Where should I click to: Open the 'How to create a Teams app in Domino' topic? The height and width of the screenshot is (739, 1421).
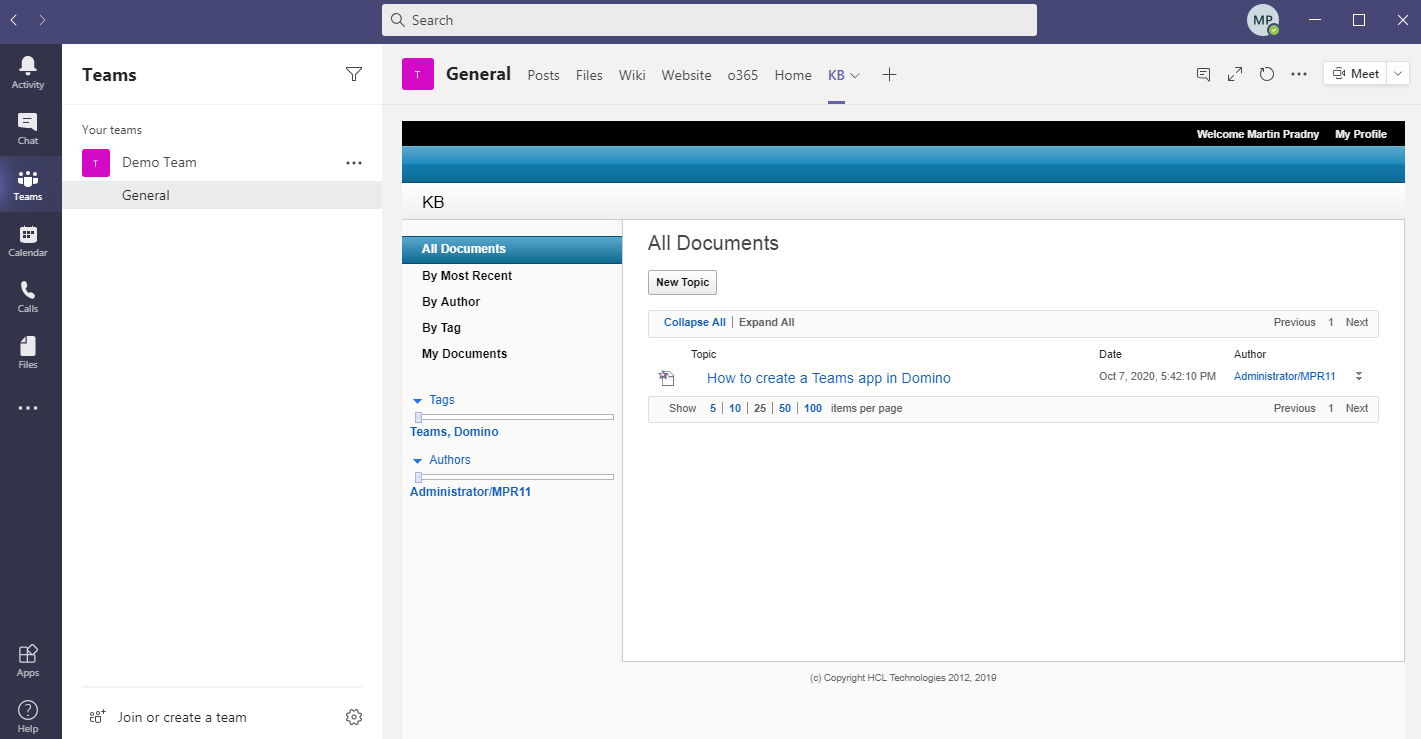coord(828,378)
